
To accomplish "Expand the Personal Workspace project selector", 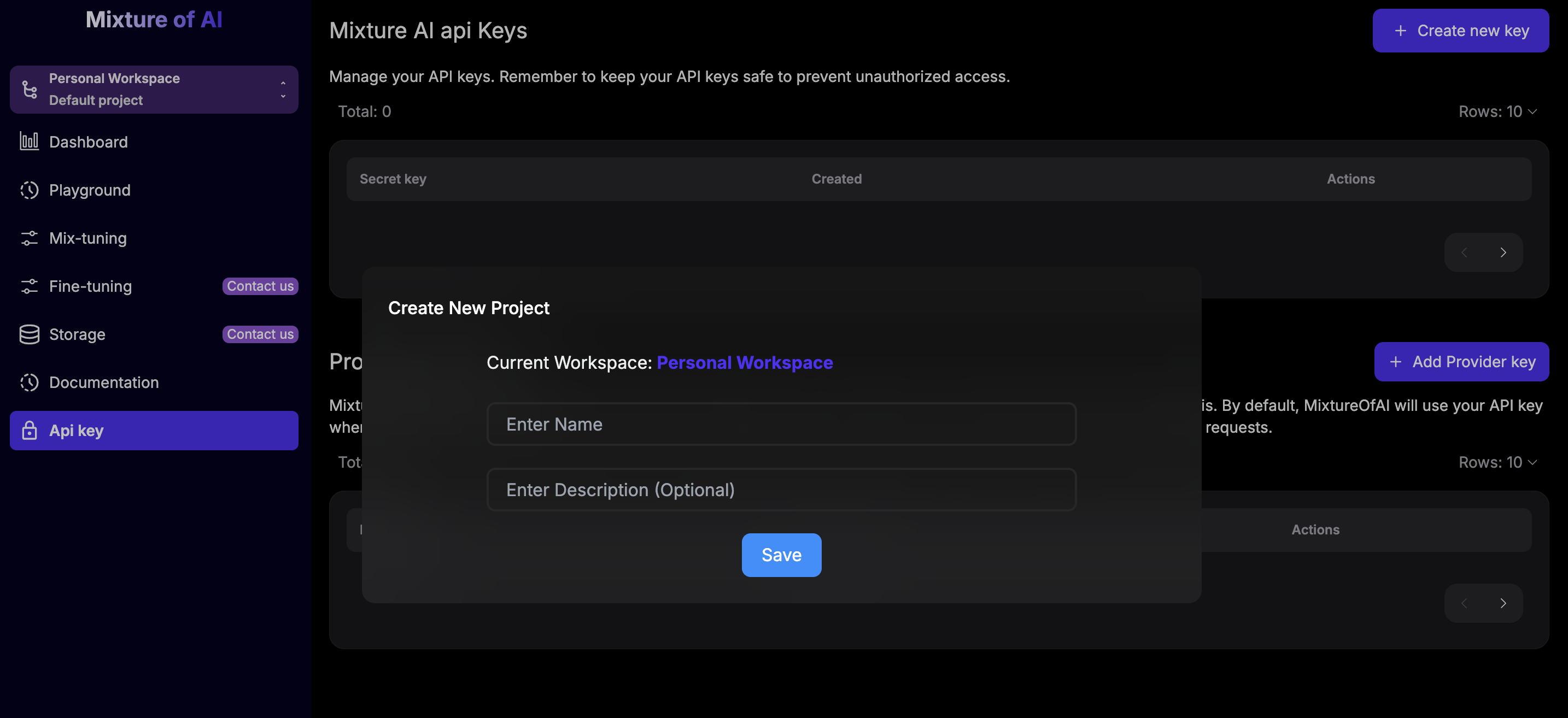I will (283, 90).
